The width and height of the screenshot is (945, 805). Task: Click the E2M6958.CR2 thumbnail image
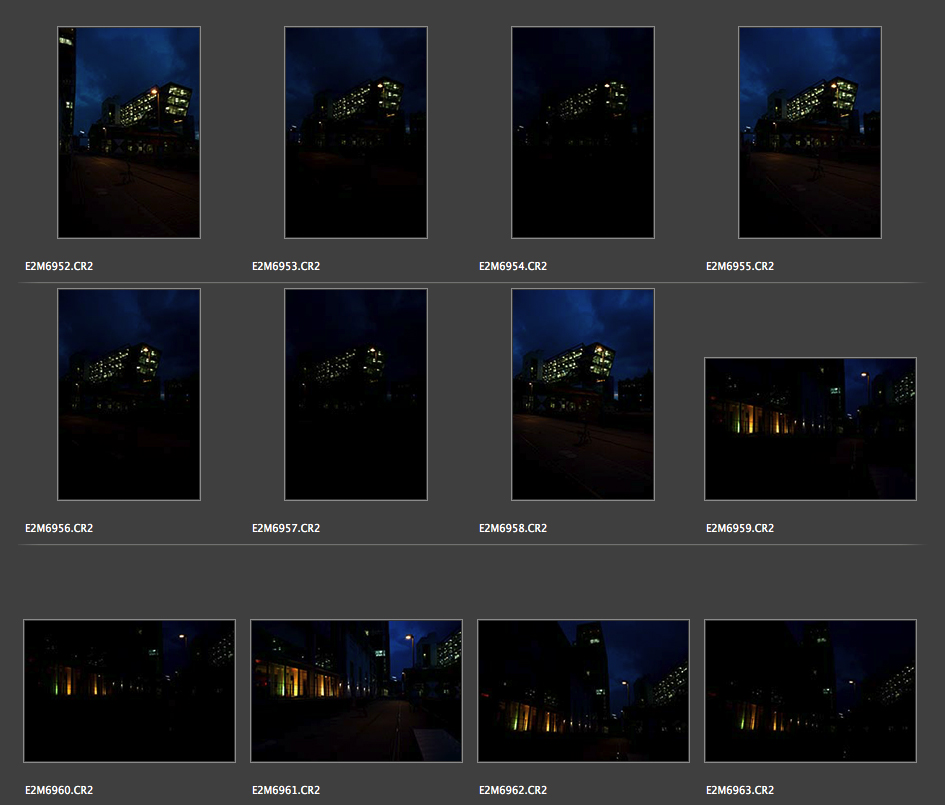583,394
